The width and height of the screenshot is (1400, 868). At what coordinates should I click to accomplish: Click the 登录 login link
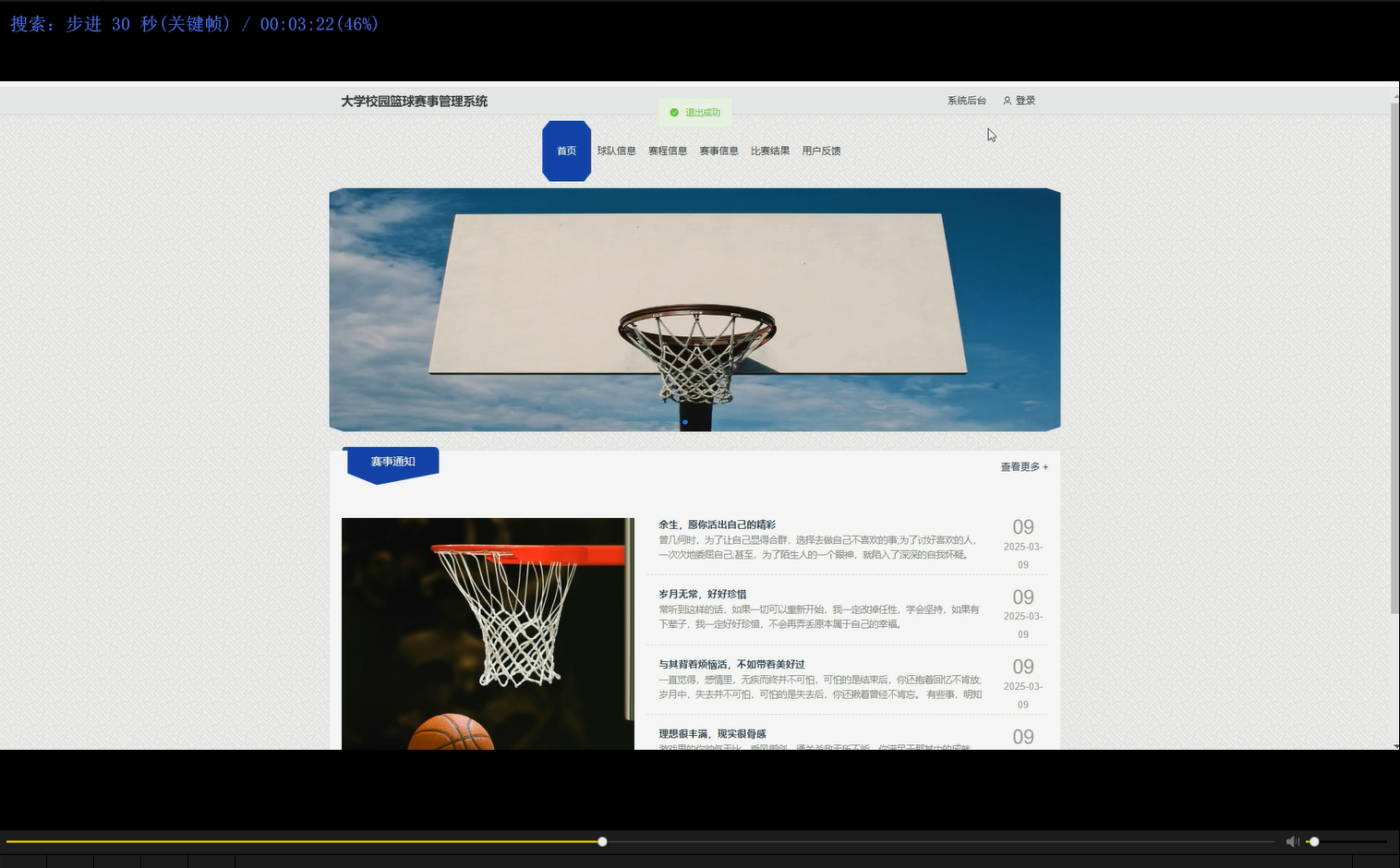coord(1025,101)
